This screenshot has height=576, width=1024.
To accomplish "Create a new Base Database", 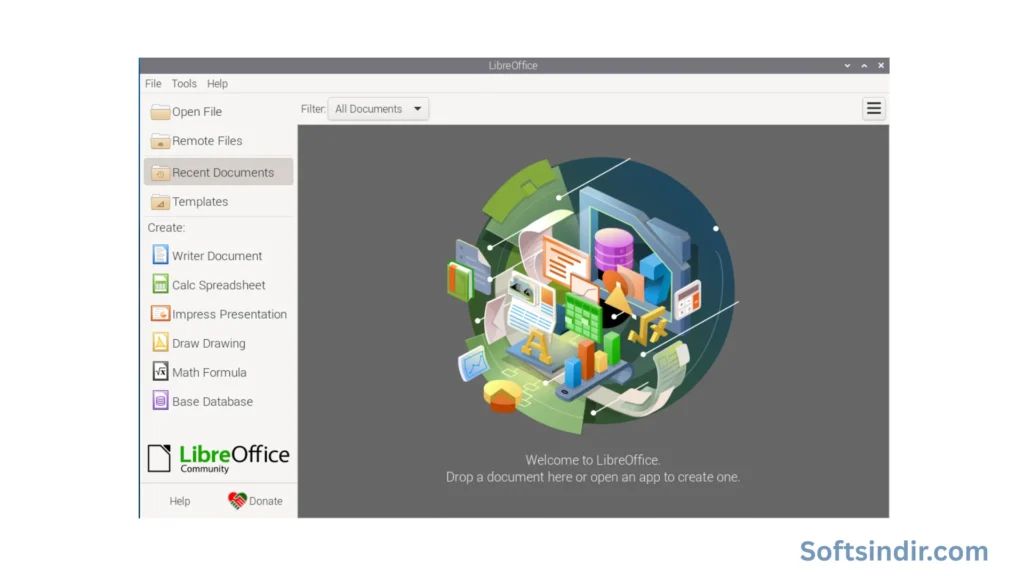I will [212, 400].
